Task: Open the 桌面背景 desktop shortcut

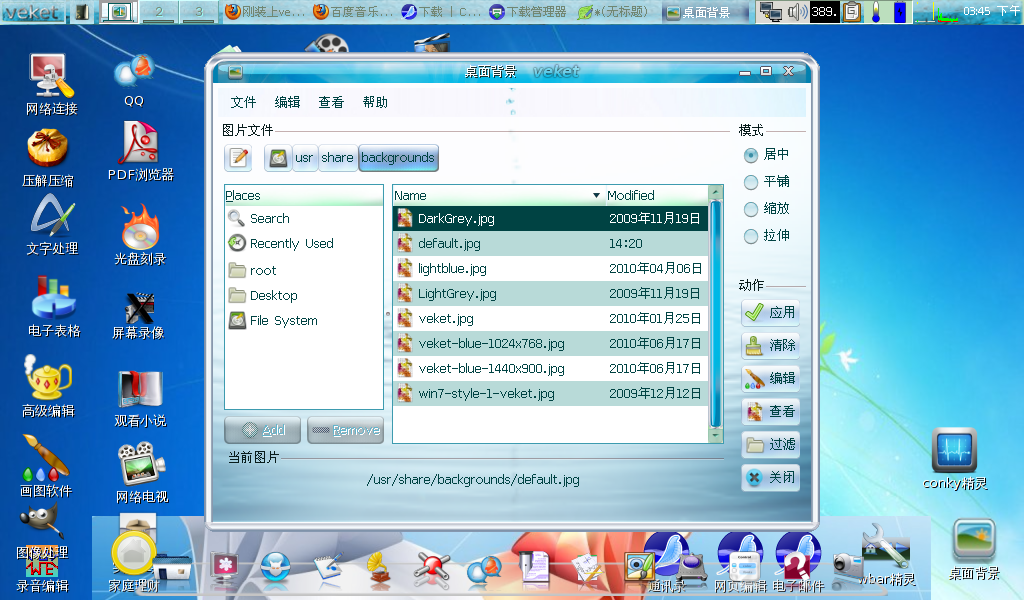Action: click(x=974, y=550)
